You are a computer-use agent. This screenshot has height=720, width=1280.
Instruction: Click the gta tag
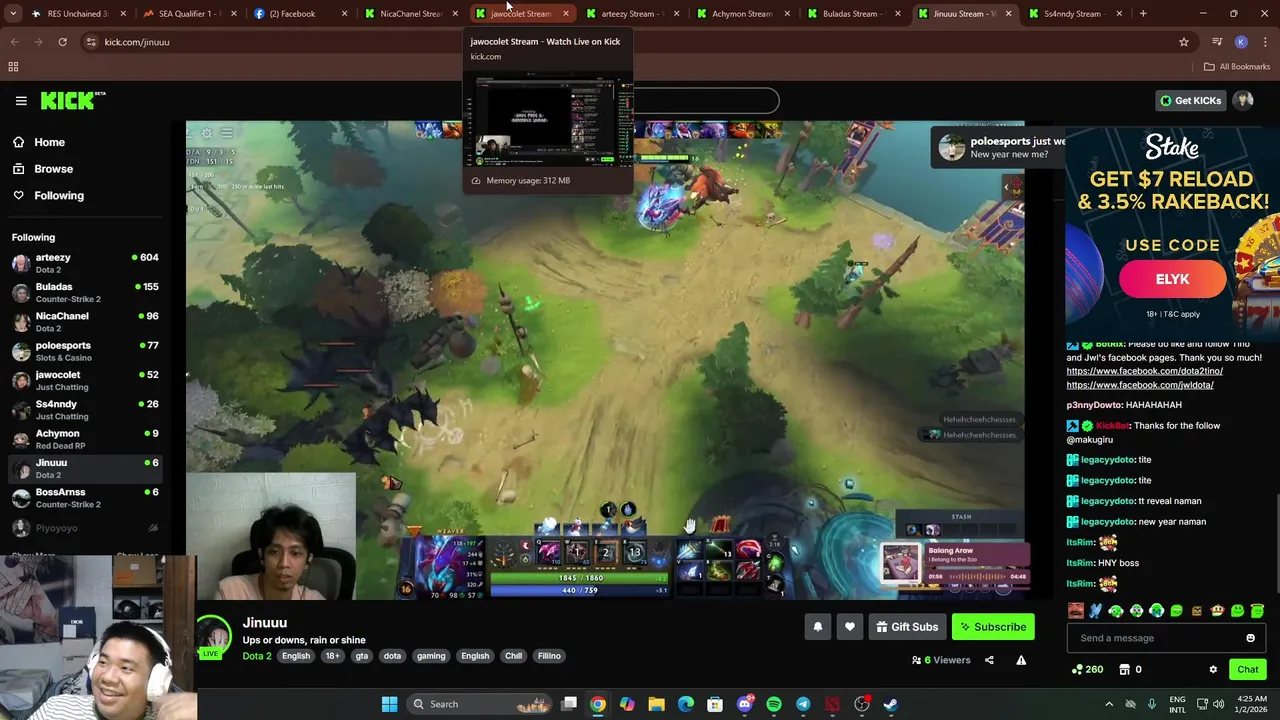pos(362,656)
